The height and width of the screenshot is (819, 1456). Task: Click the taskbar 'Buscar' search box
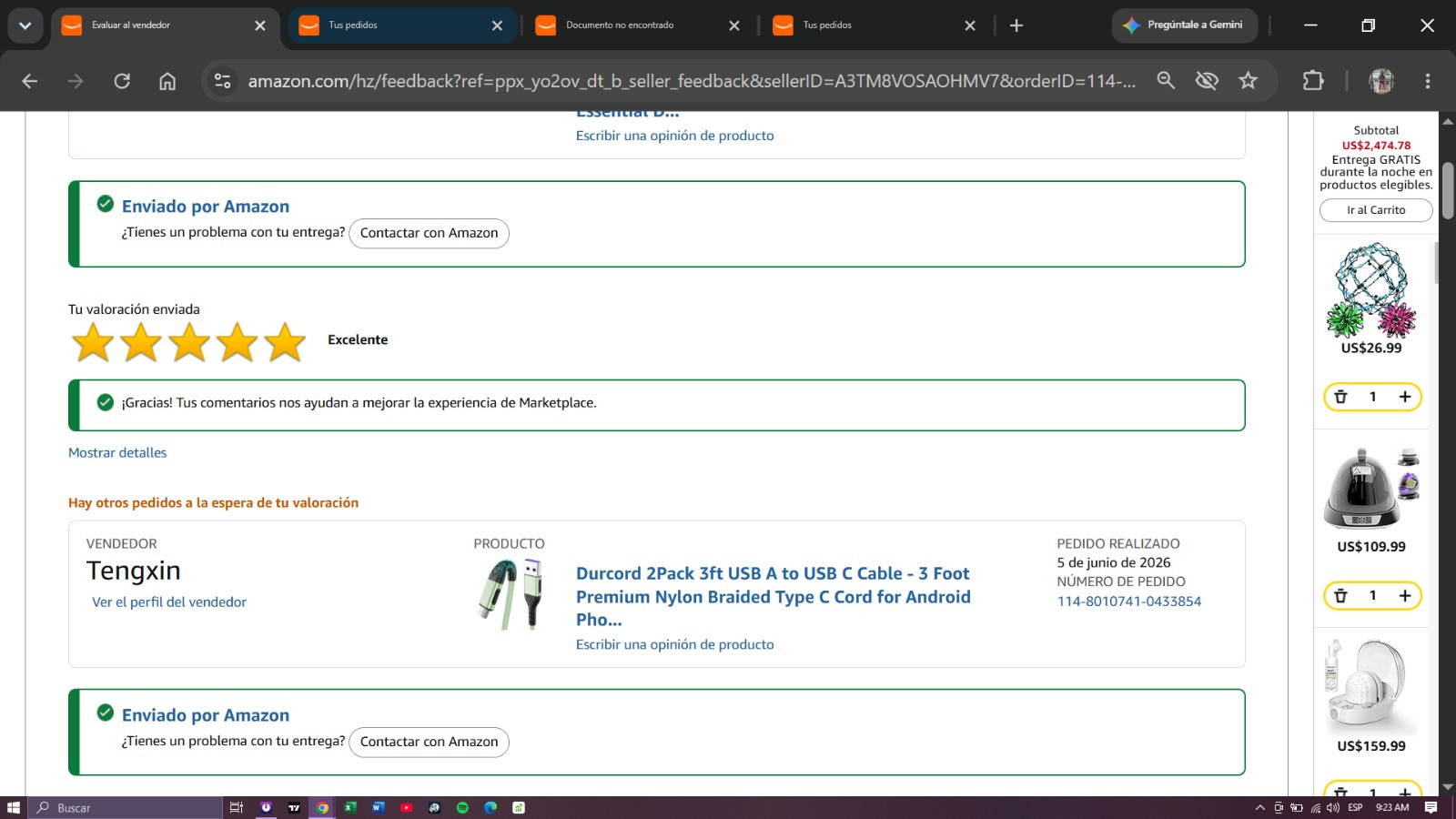pos(125,807)
